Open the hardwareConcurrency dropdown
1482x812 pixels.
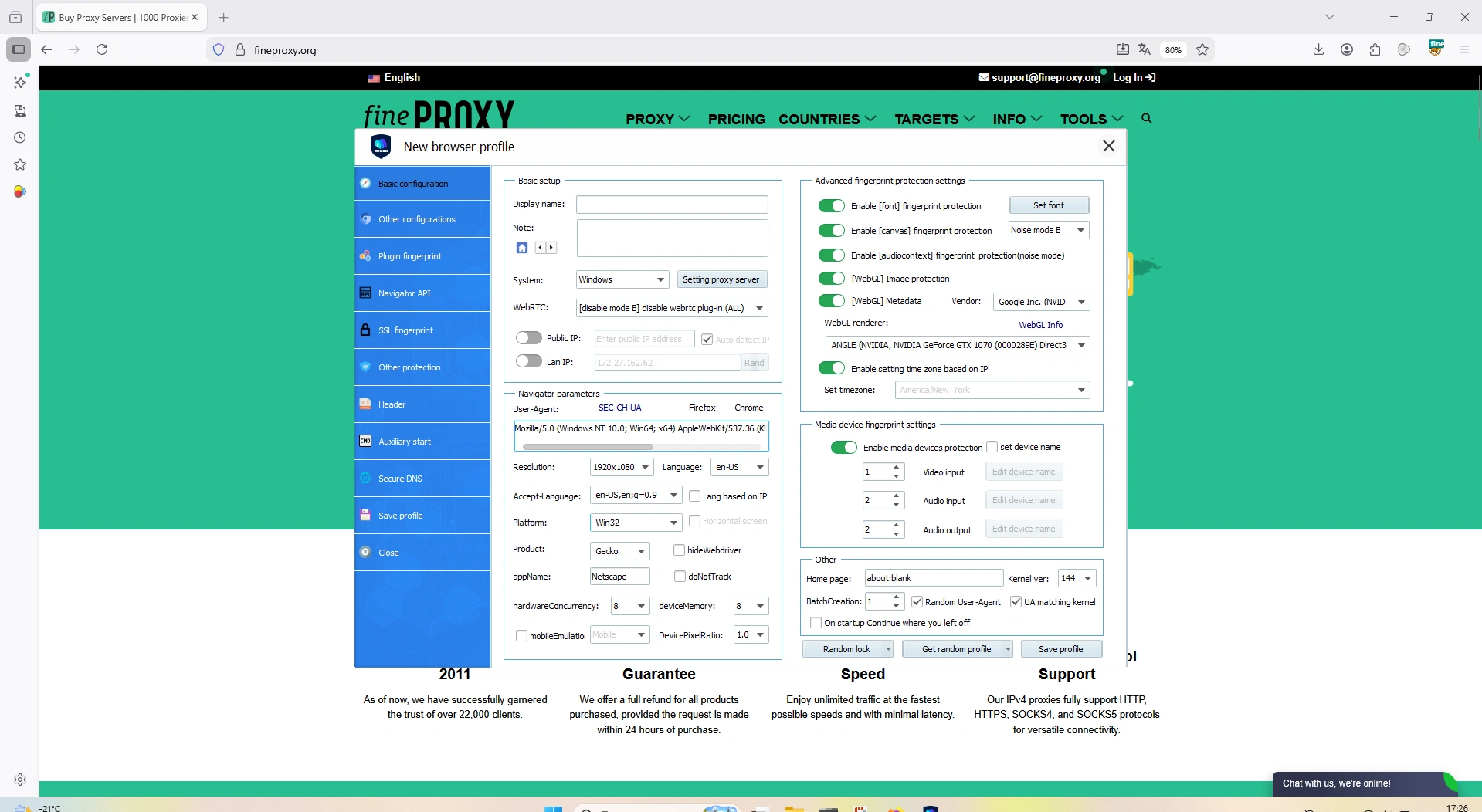point(630,606)
